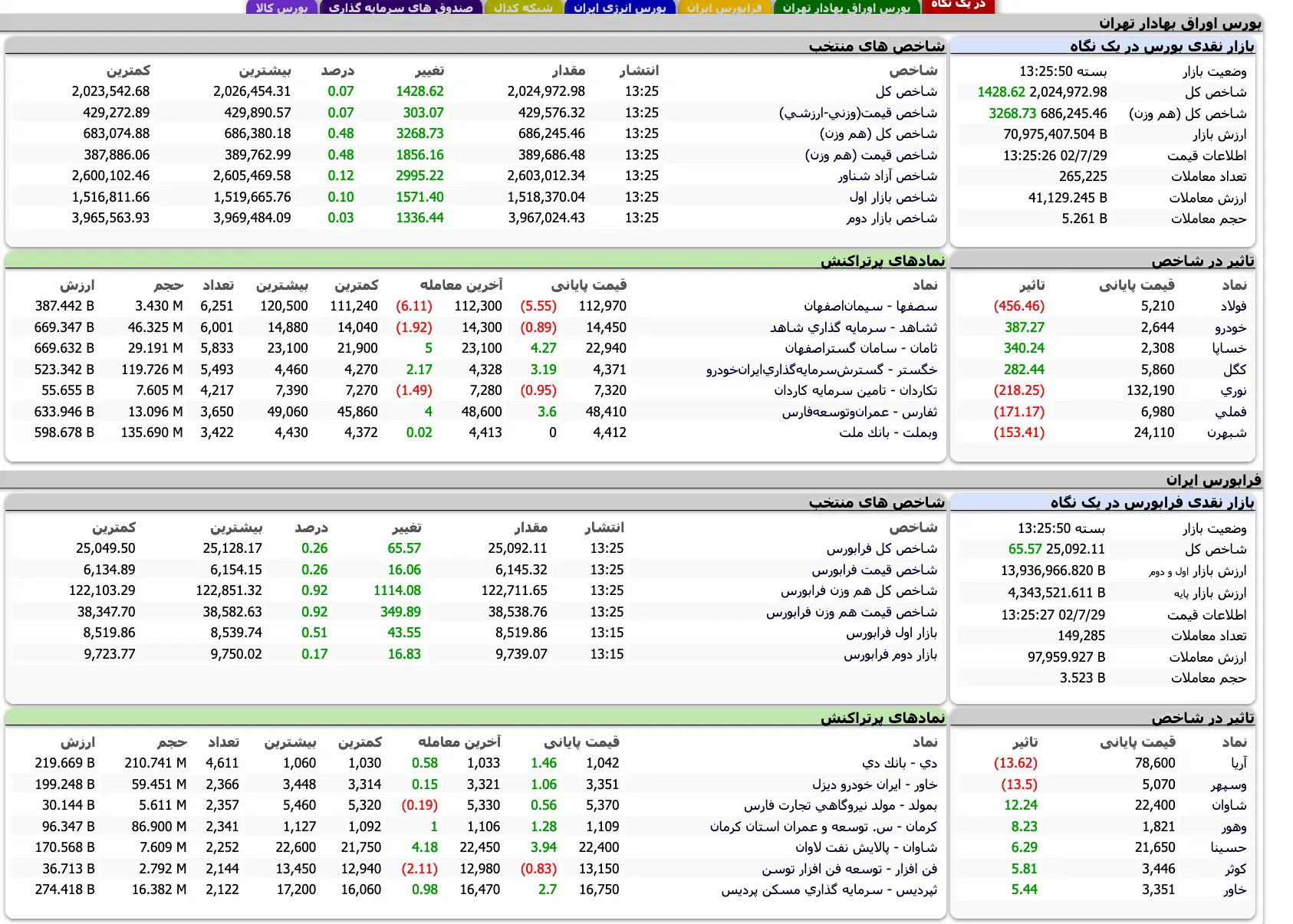The height and width of the screenshot is (924, 1293).
Task: Click lowest total index value 2,023,542.68
Action: pyautogui.click(x=111, y=91)
